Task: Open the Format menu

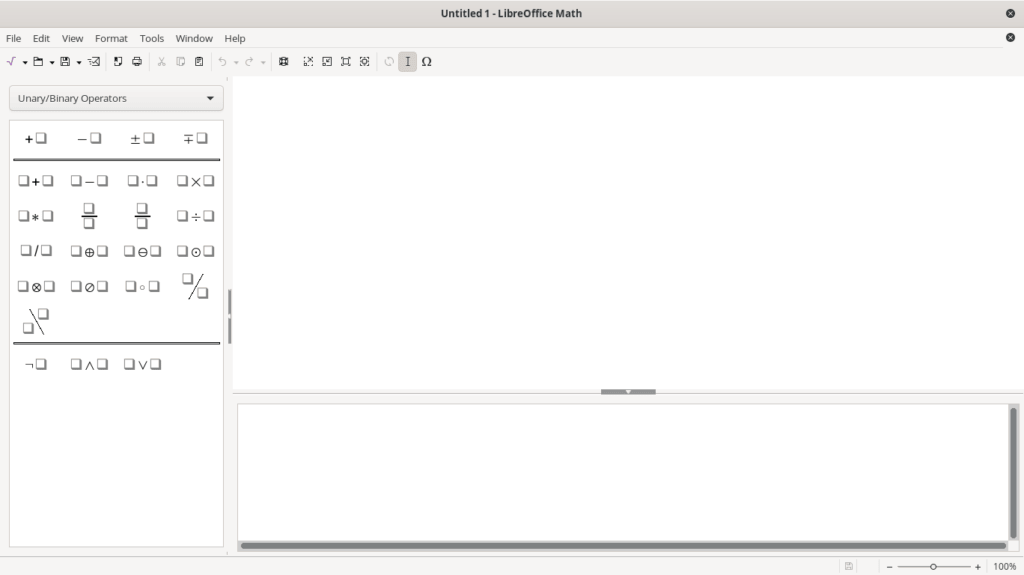Action: click(111, 38)
